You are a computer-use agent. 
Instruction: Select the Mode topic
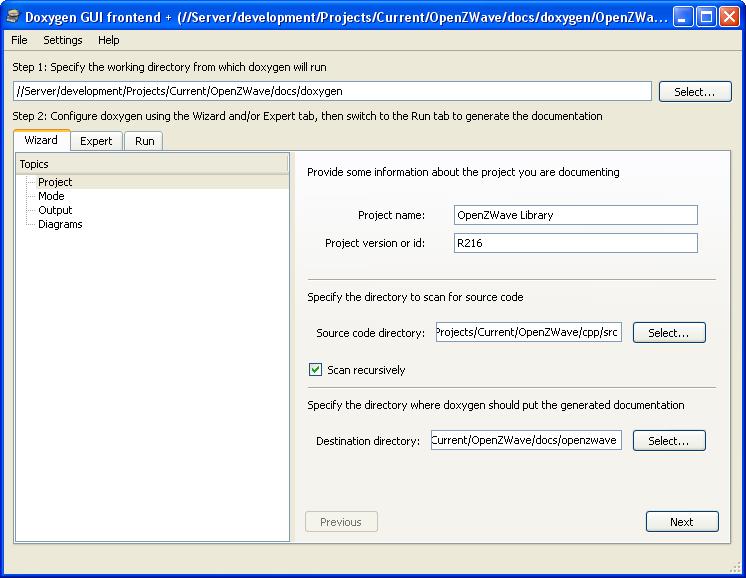51,196
